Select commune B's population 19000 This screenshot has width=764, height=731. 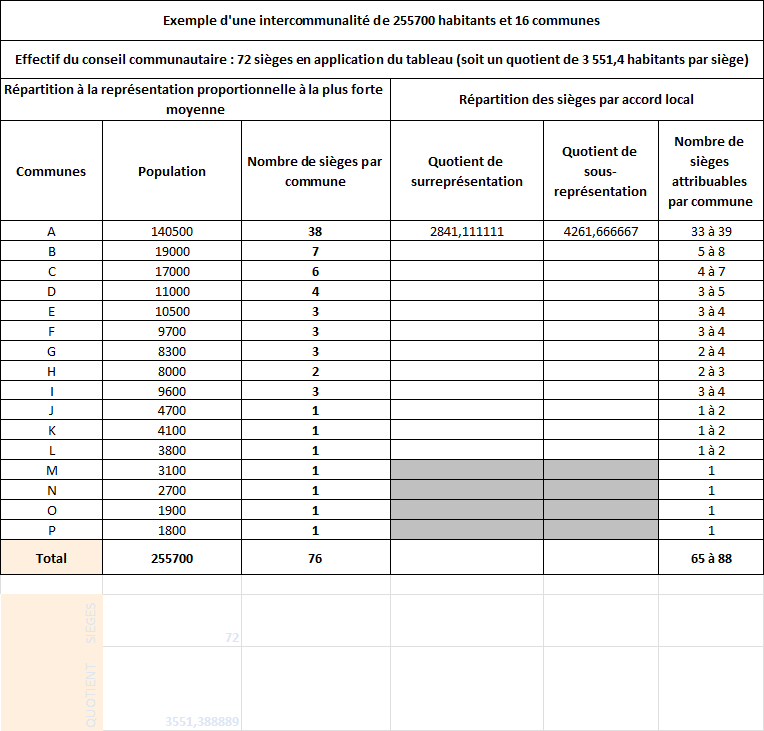click(172, 251)
